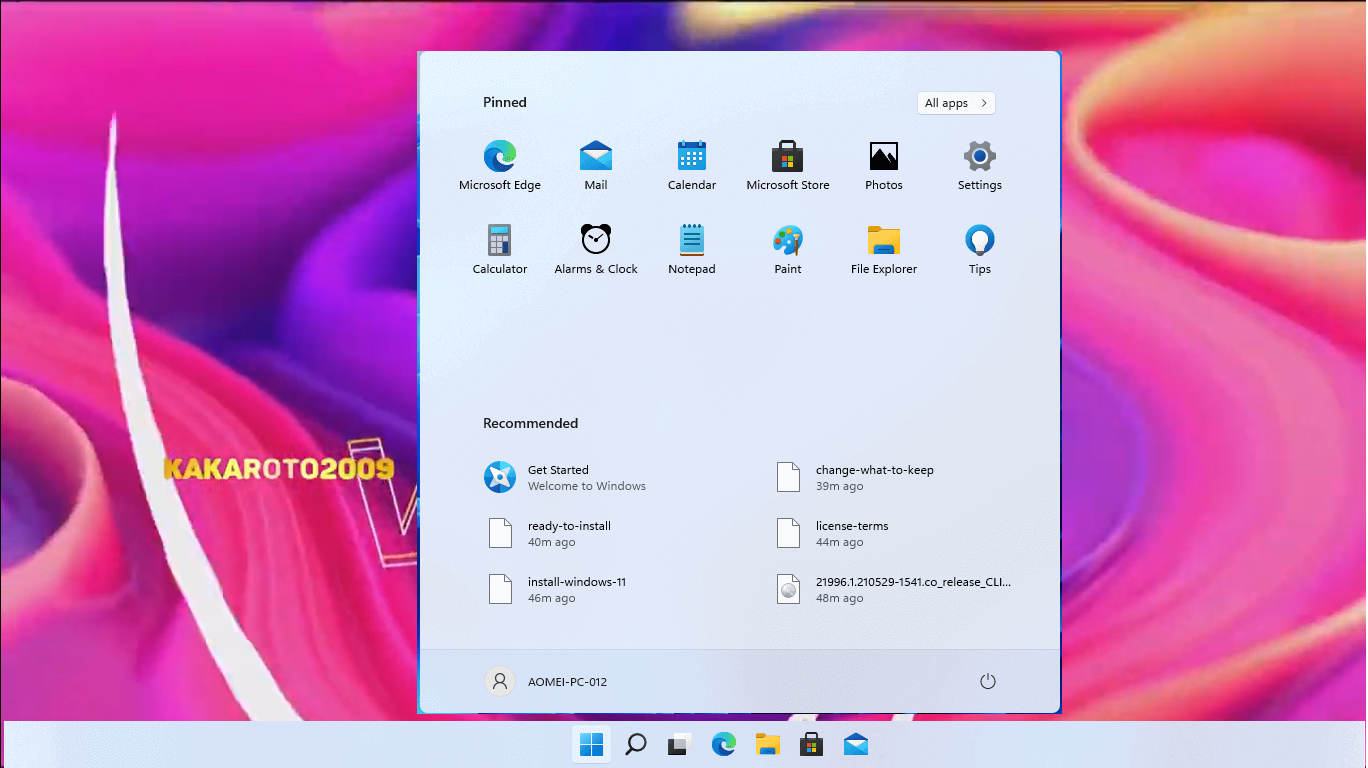Open Microsoft Store in pinned apps
The width and height of the screenshot is (1368, 768).
click(788, 165)
